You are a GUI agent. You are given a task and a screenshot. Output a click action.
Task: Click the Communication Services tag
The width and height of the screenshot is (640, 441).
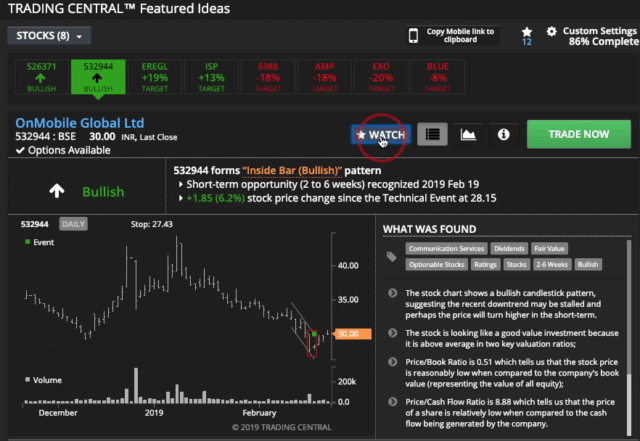click(x=446, y=249)
